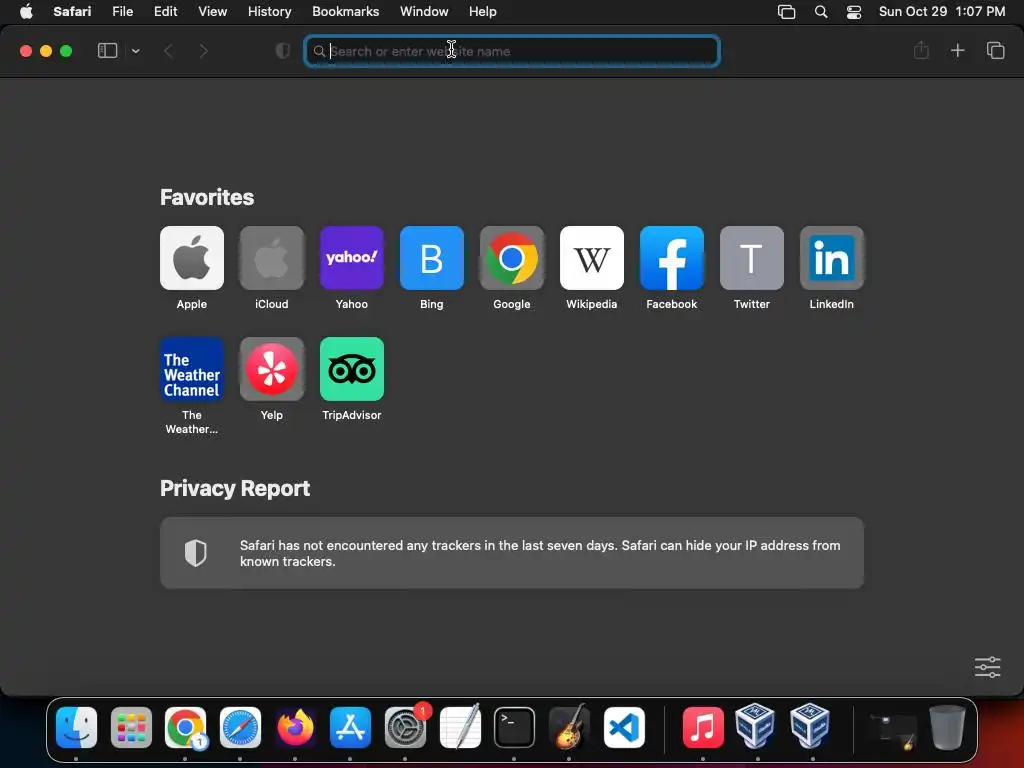The width and height of the screenshot is (1024, 768).
Task: Go forward with the forward arrow
Action: click(203, 51)
